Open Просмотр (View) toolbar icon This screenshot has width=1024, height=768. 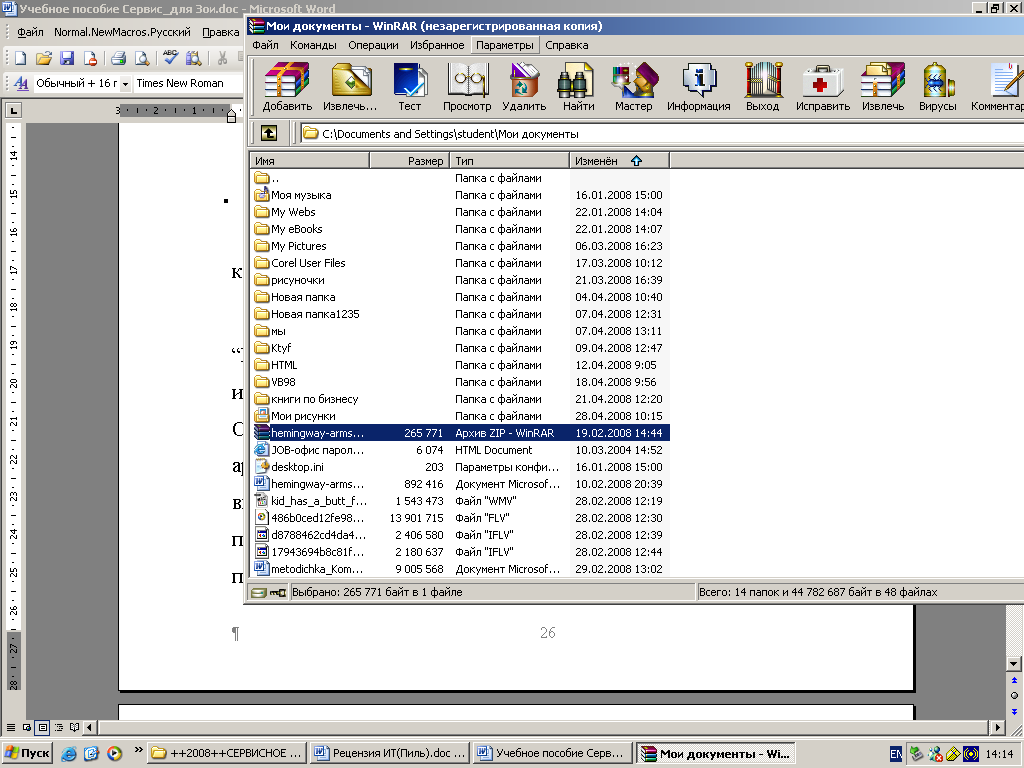467,87
